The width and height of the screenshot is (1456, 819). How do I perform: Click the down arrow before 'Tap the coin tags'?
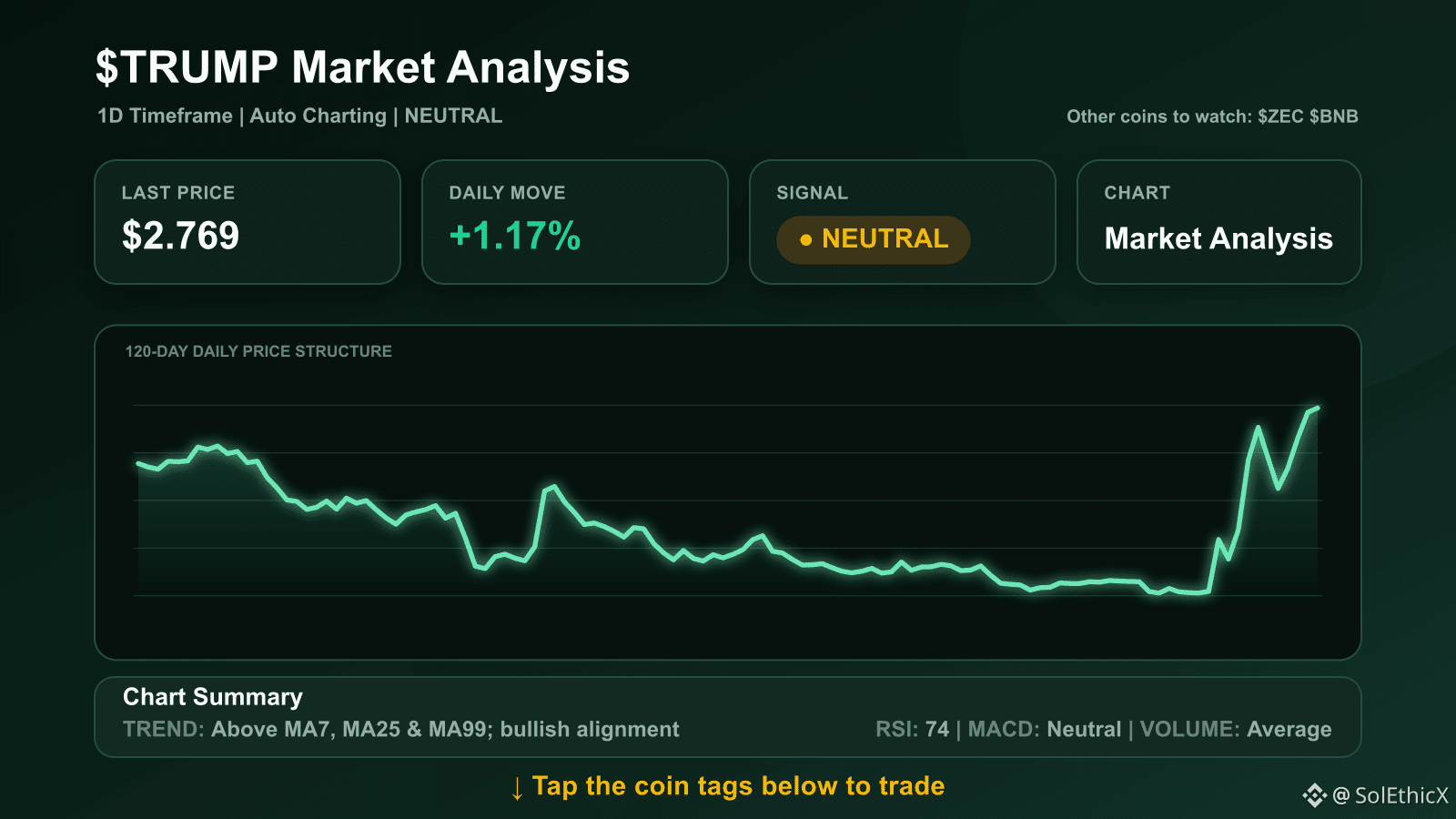coord(517,788)
